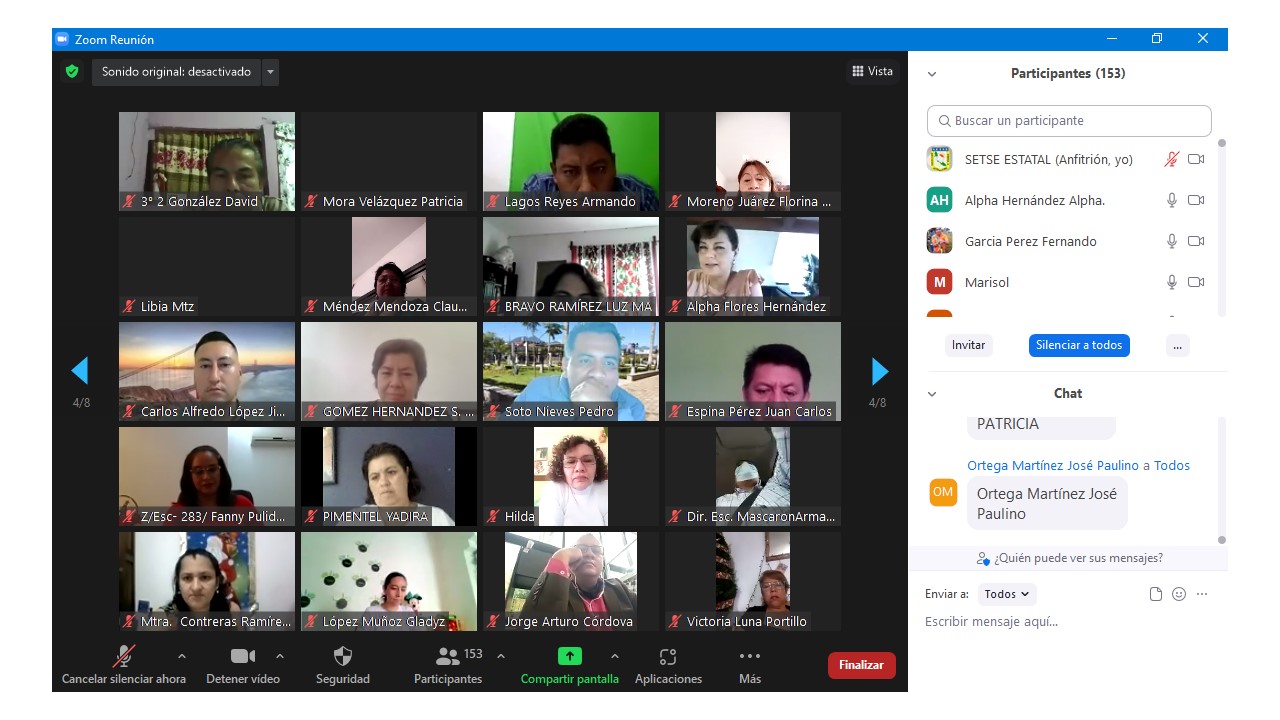
Task: Go to previous gallery page arrow
Action: point(79,371)
